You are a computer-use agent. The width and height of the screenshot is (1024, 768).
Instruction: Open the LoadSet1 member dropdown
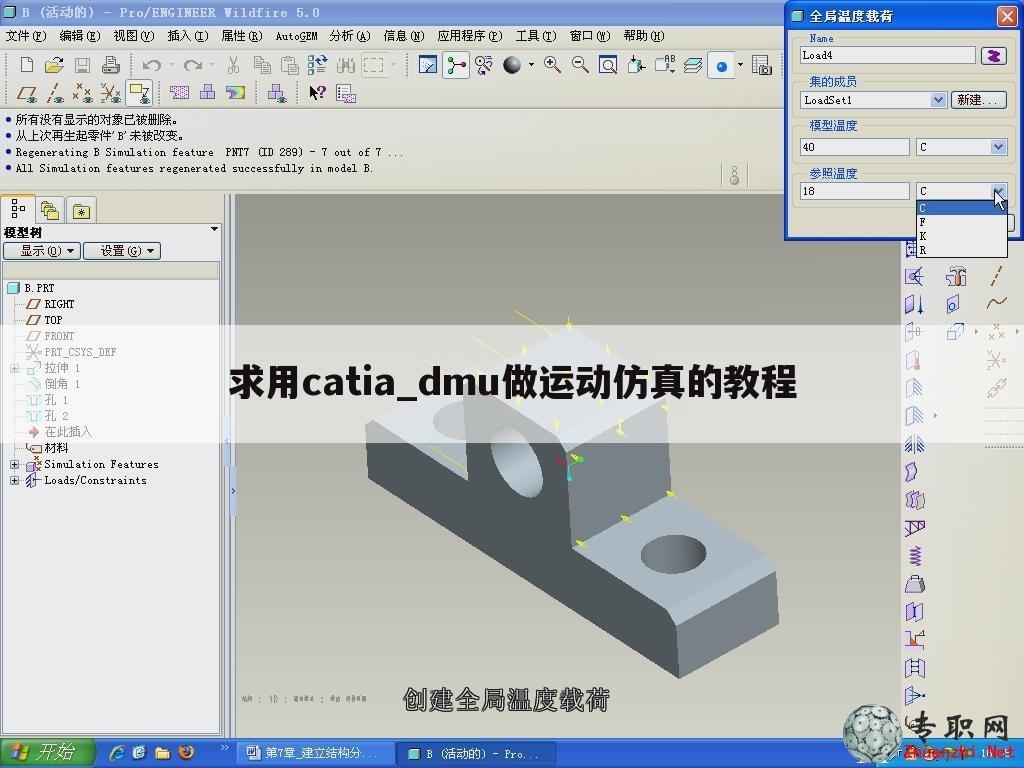[x=938, y=100]
